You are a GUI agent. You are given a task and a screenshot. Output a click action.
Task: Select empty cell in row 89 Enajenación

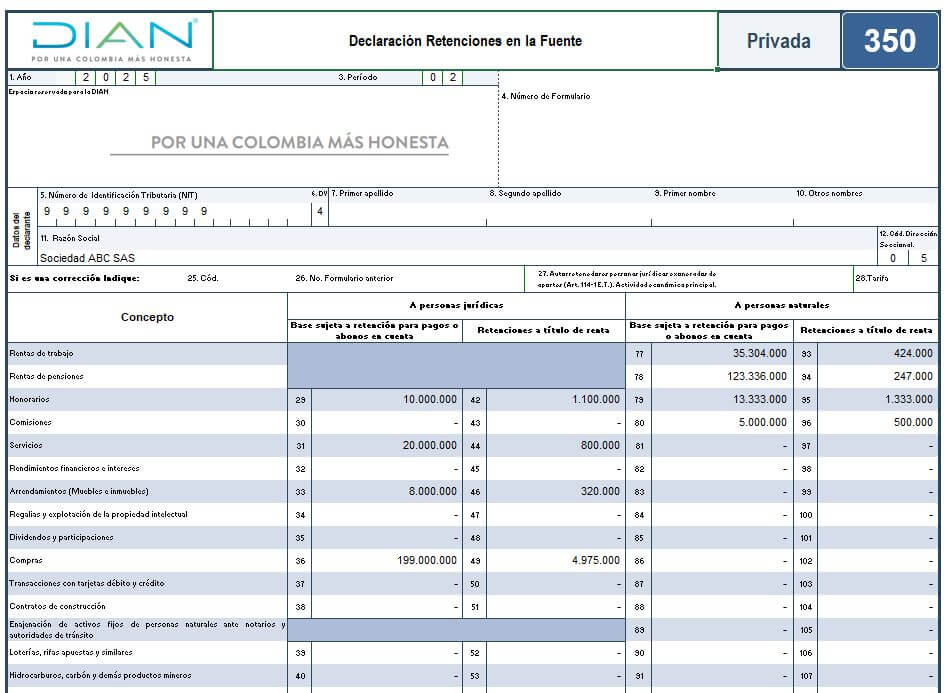click(x=722, y=630)
